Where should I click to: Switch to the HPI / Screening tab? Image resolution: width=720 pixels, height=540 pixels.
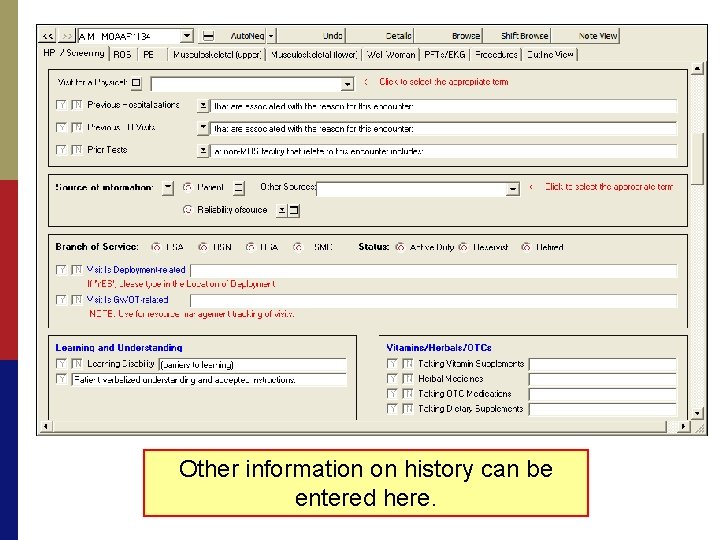(73, 53)
